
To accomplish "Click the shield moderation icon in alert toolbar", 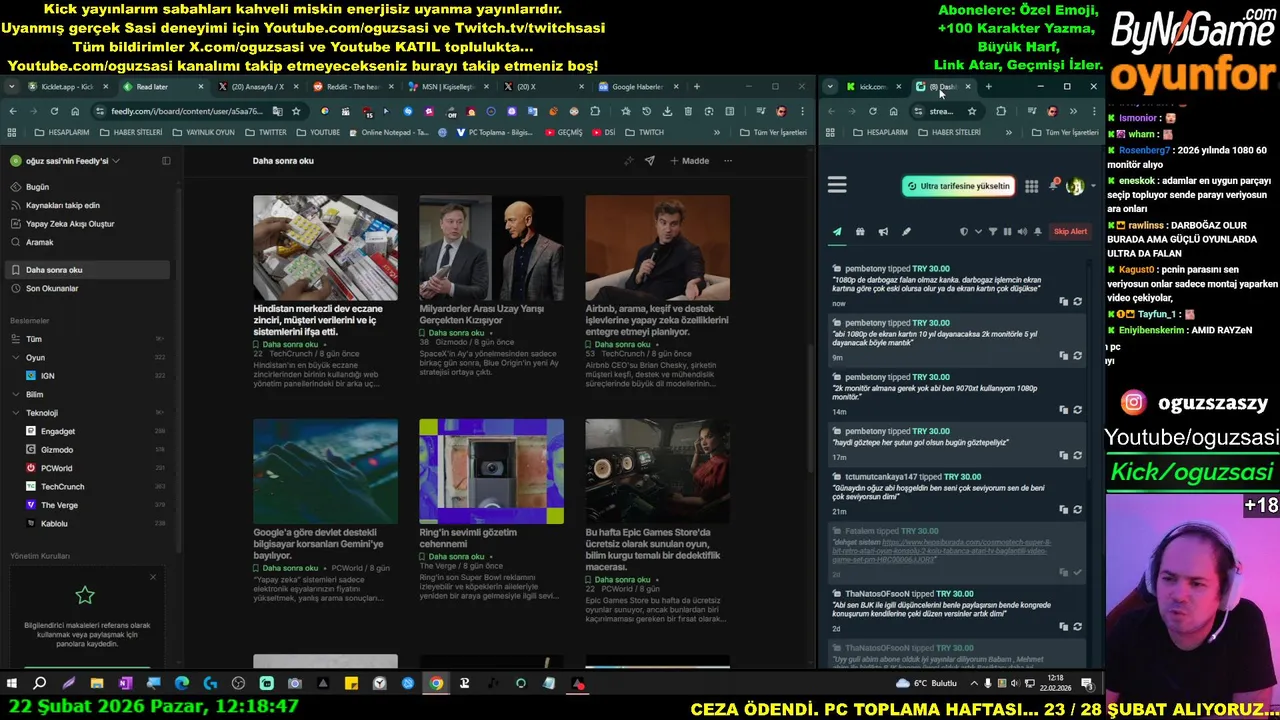I will click(964, 232).
